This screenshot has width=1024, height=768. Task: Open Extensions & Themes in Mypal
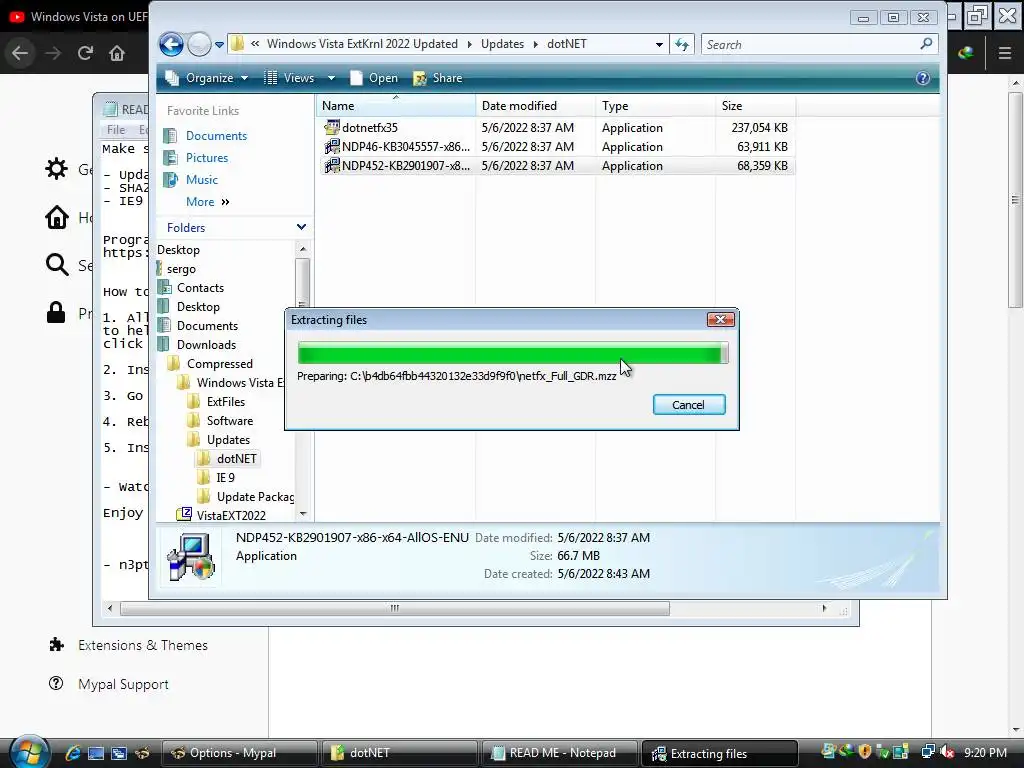tap(142, 645)
